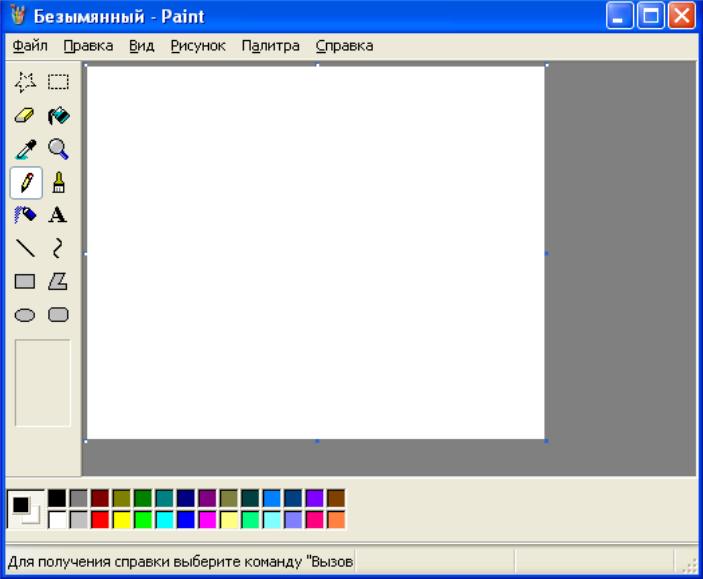Click the status bar help text
703x579 pixels.
click(180, 562)
